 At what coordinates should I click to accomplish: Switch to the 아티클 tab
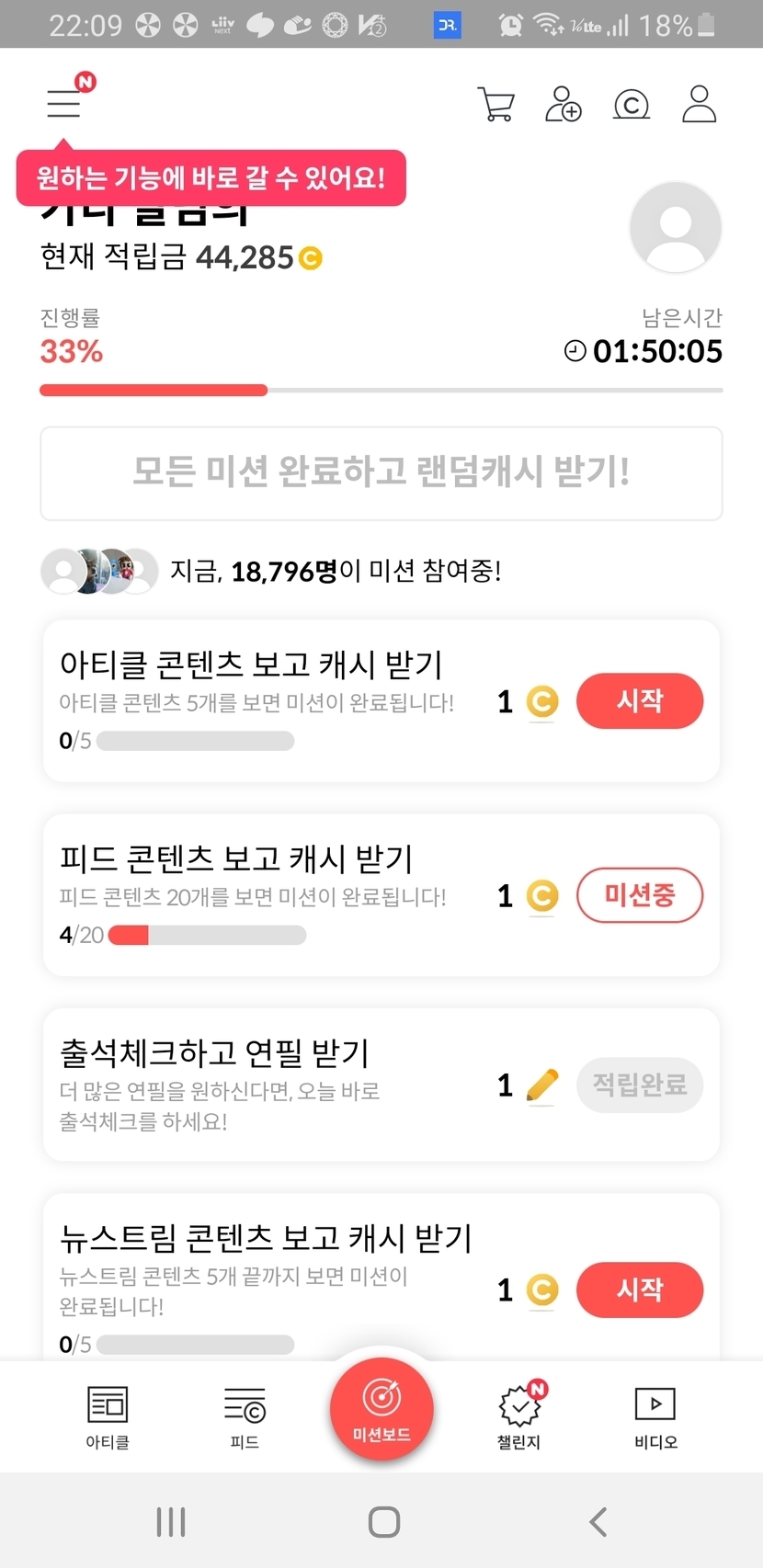(108, 1417)
